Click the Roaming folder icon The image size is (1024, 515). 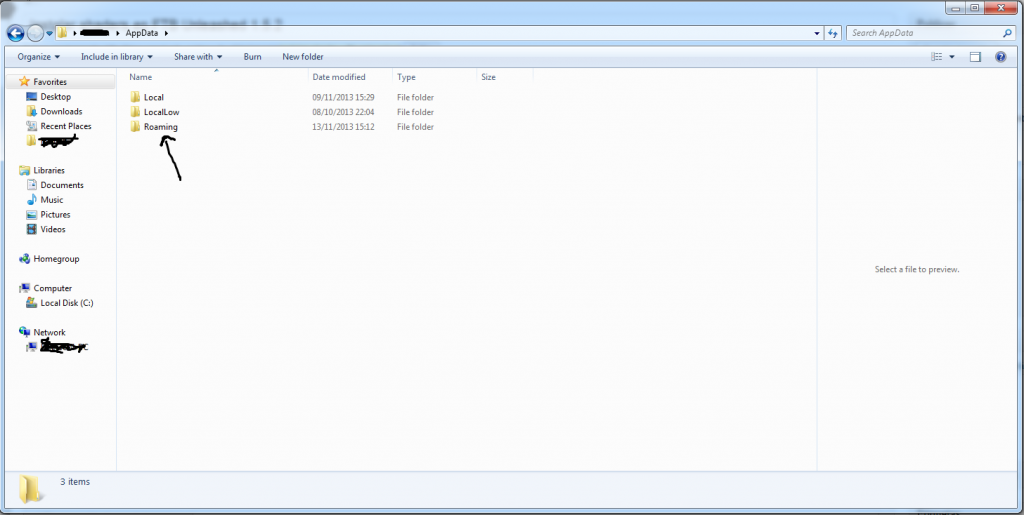135,127
